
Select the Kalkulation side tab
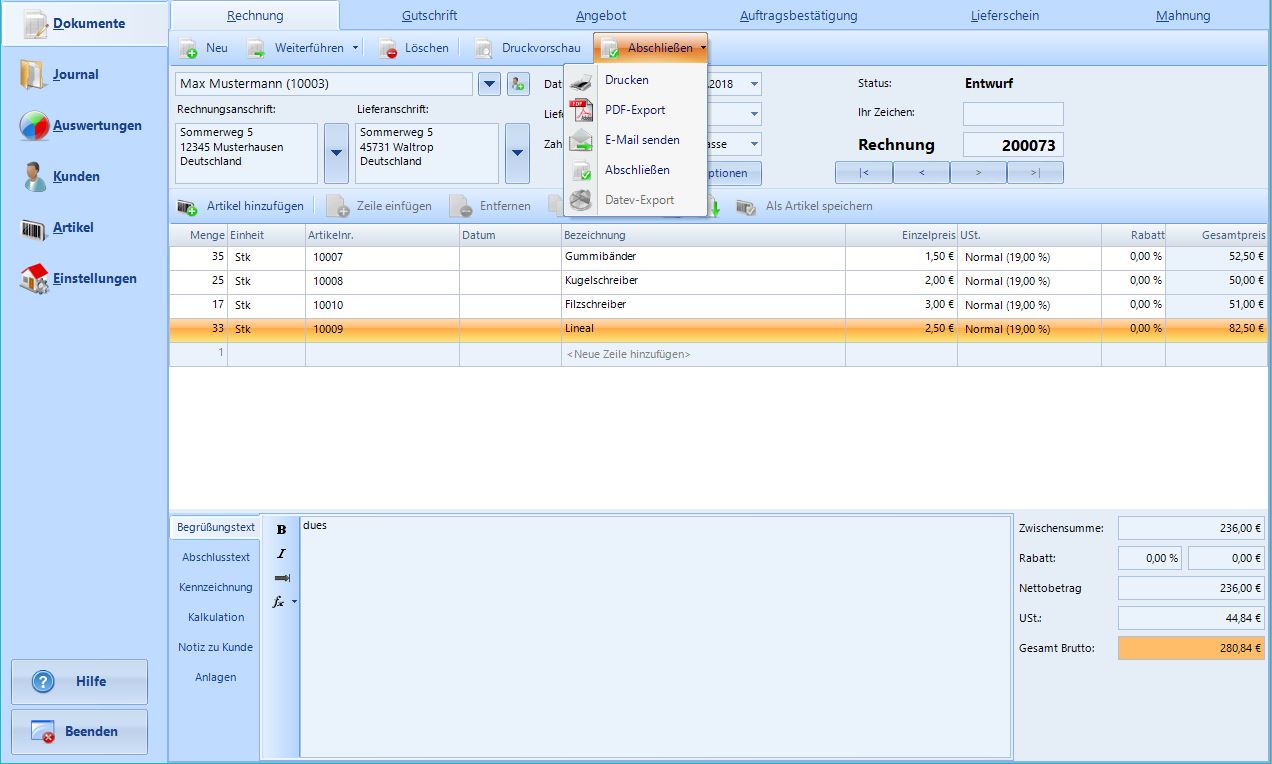216,617
